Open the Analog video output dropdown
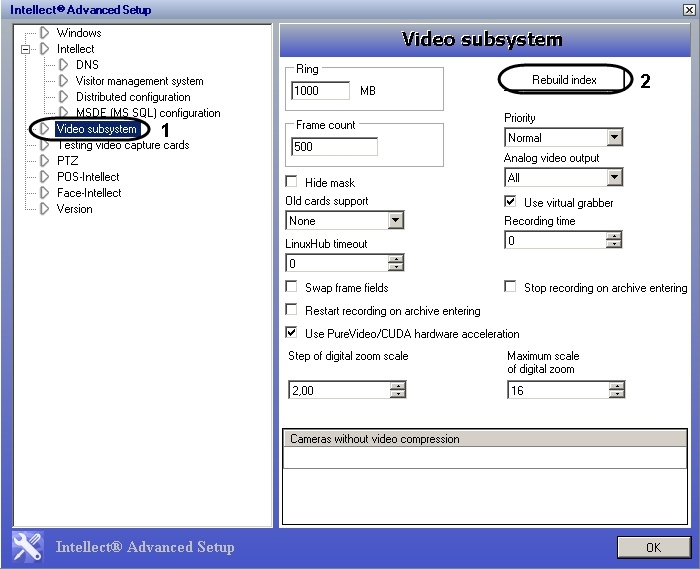This screenshot has width=700, height=569. (x=614, y=178)
